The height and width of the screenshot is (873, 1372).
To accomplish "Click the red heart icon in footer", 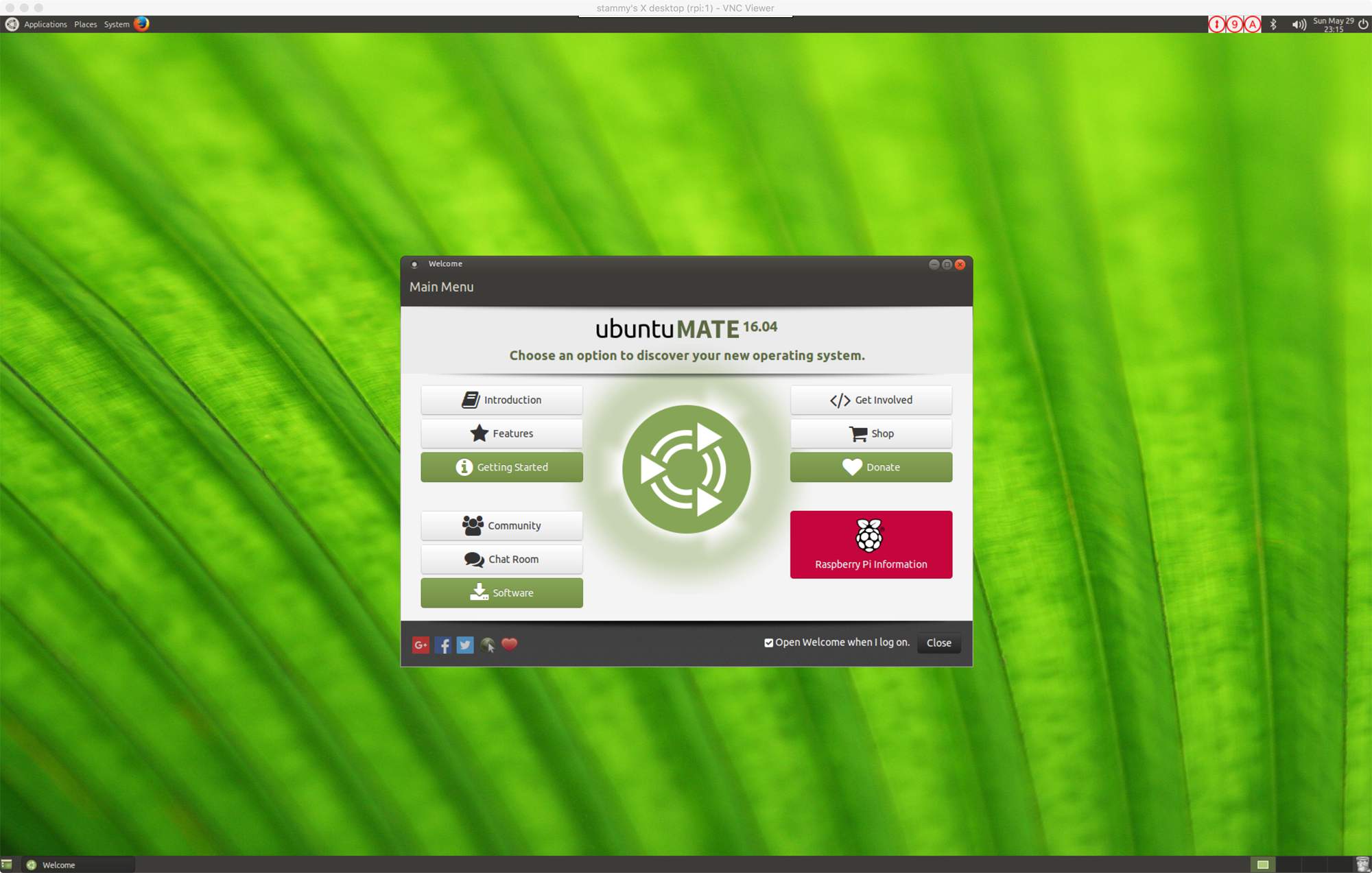I will pyautogui.click(x=510, y=644).
